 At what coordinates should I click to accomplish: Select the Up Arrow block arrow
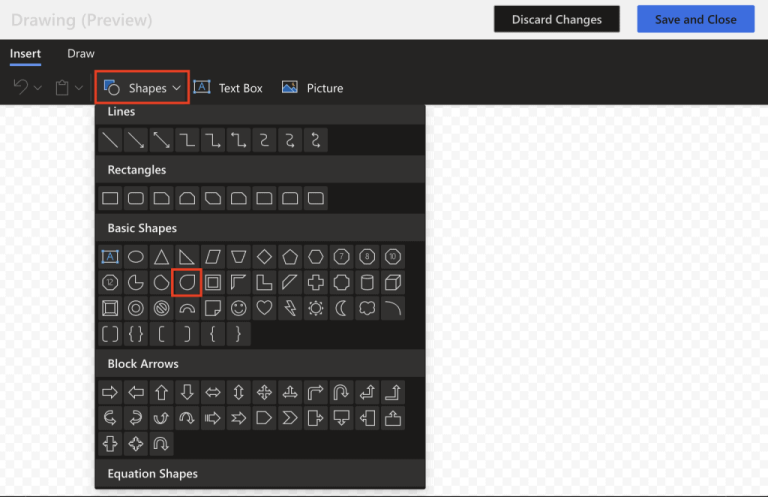pos(162,392)
